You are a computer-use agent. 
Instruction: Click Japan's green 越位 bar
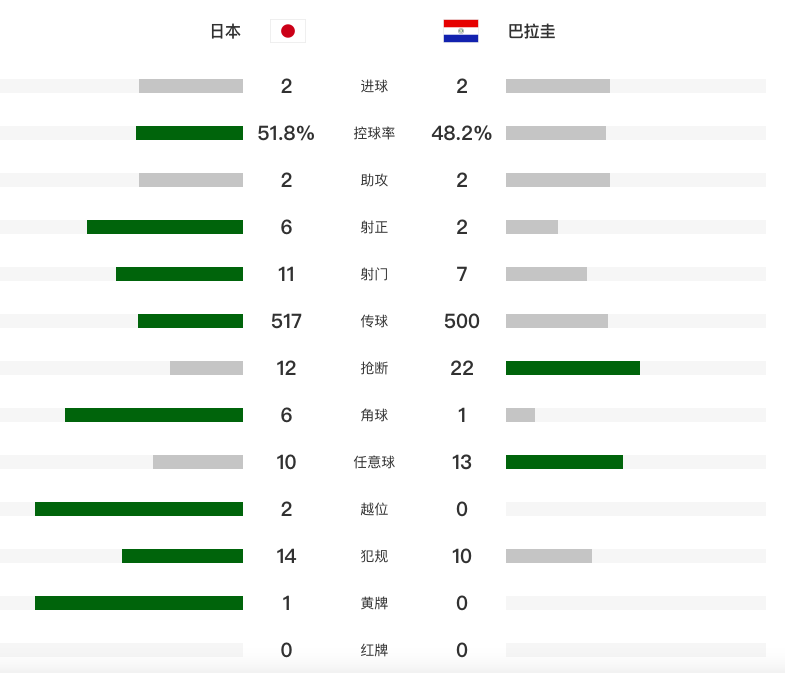[x=139, y=509]
